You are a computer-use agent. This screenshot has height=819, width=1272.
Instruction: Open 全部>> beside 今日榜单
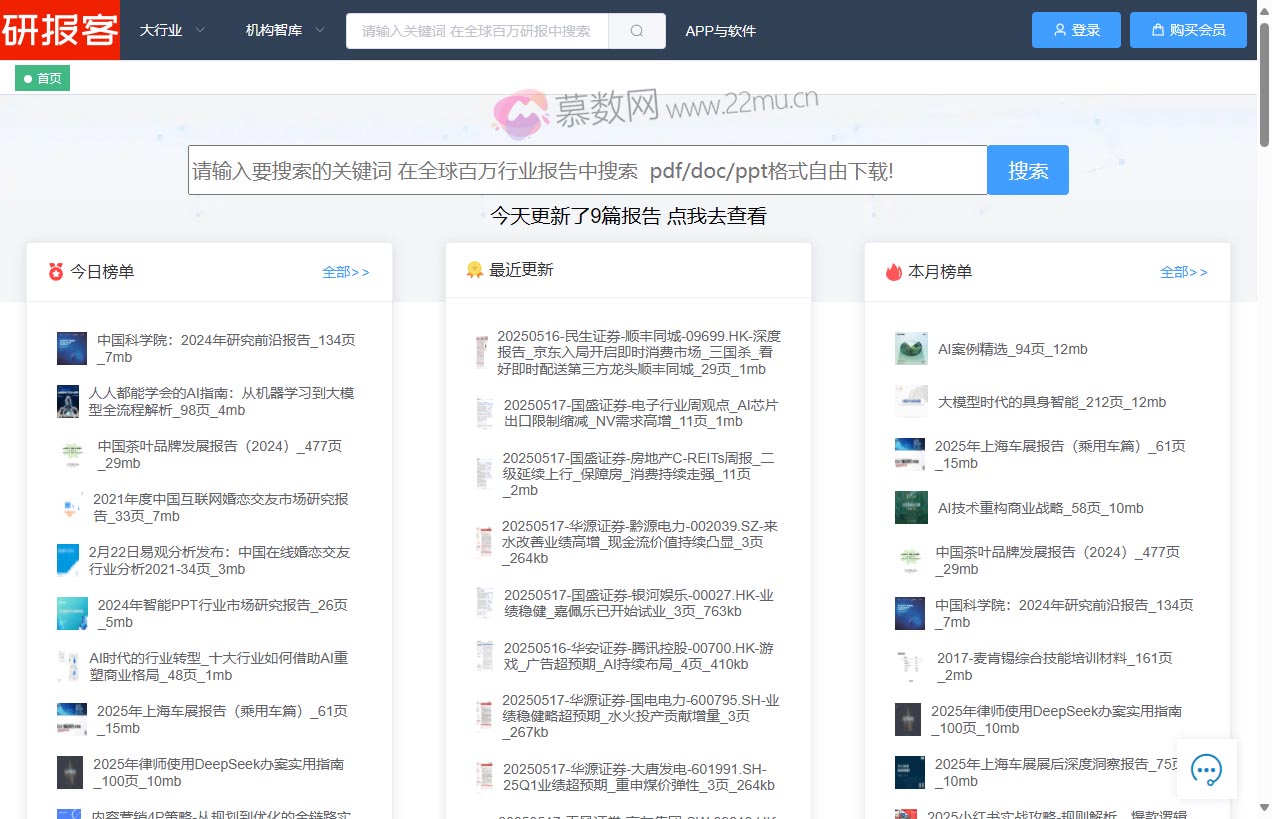(x=346, y=271)
